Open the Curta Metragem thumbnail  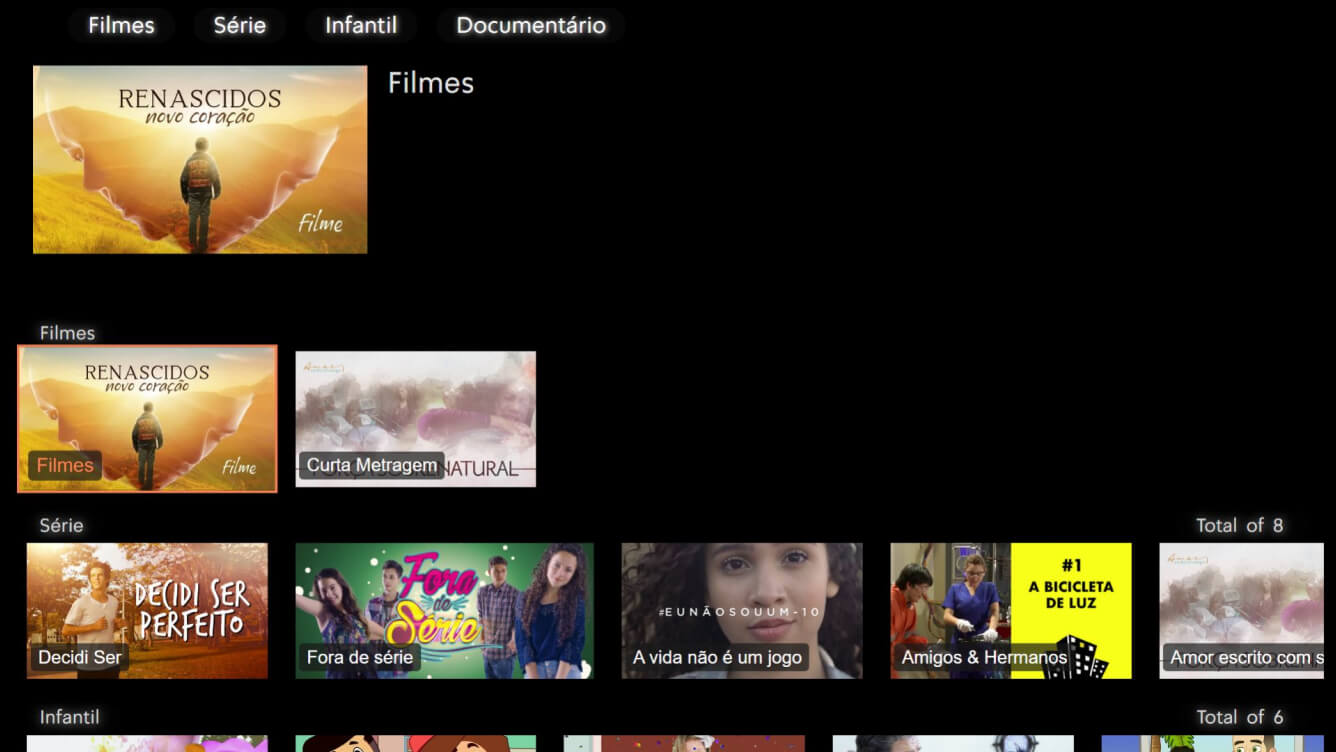[x=415, y=419]
